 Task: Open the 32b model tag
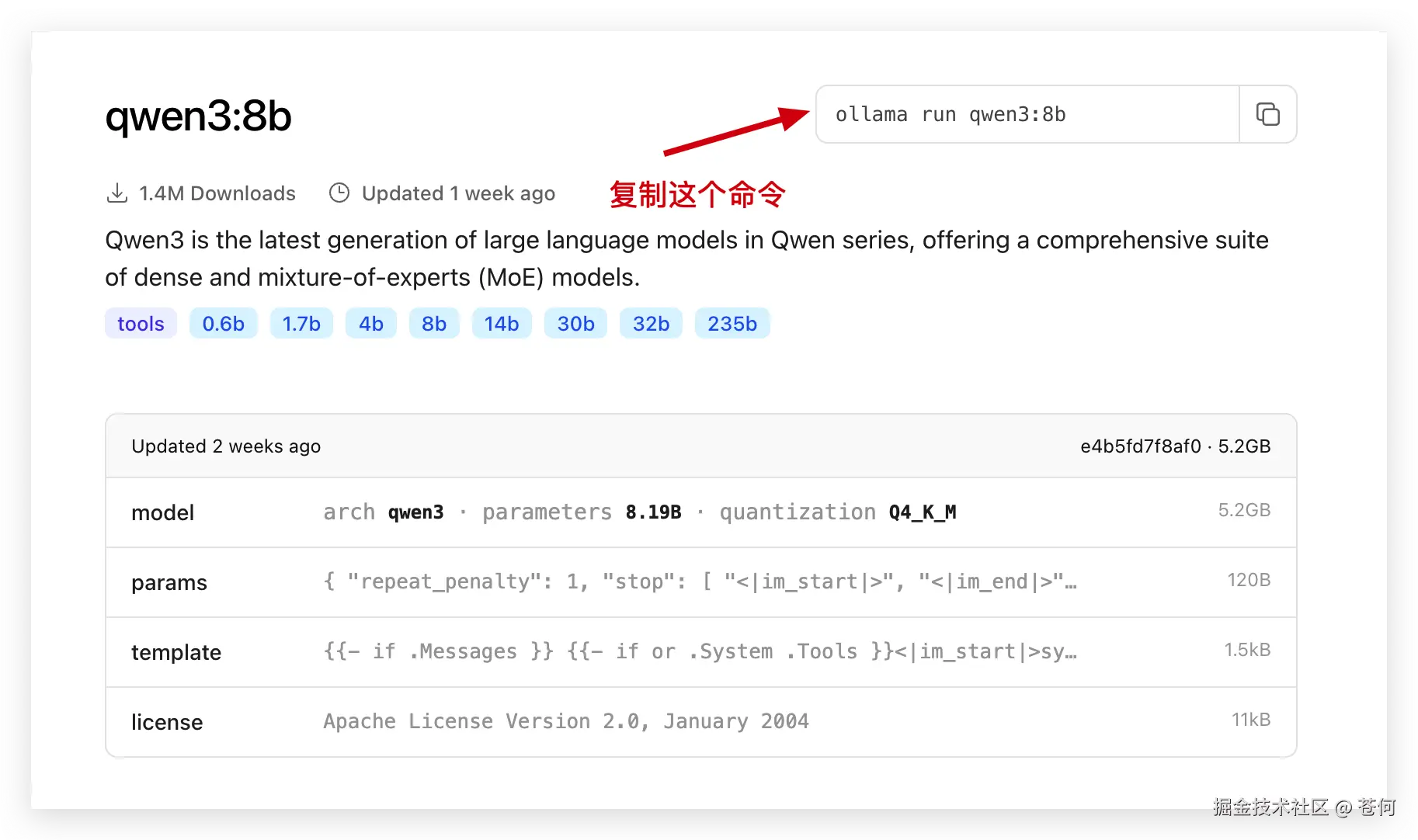[x=651, y=323]
